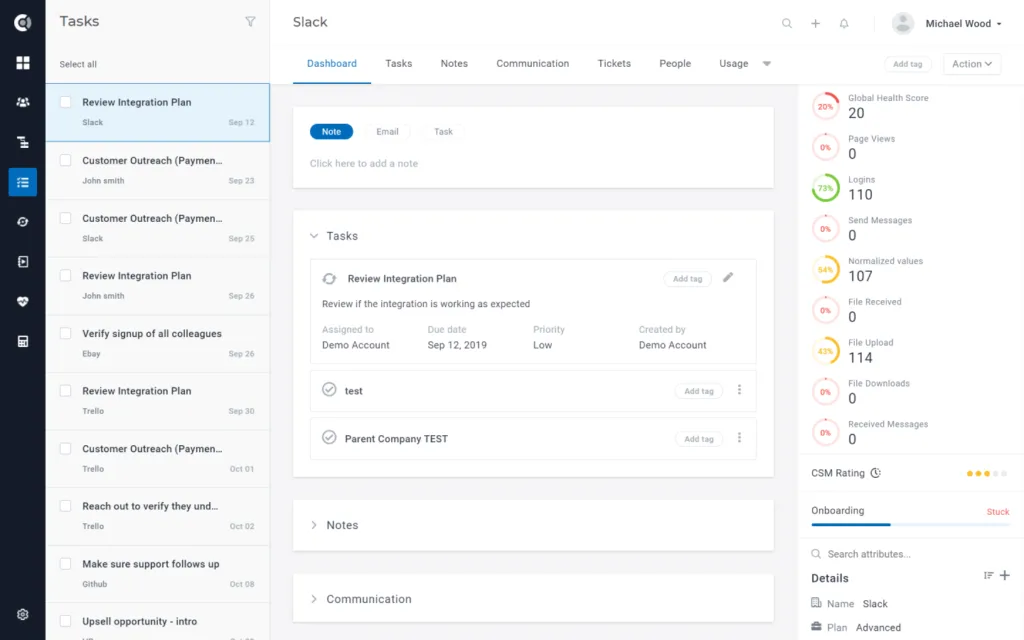Click the Onboarding progress bar
The height and width of the screenshot is (640, 1024).
pyautogui.click(x=910, y=524)
